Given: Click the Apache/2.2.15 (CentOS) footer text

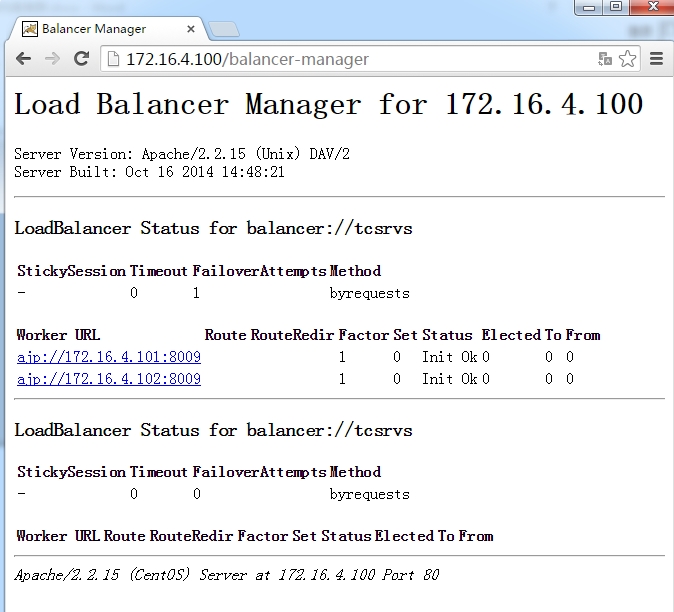Looking at the screenshot, I should 226,575.
